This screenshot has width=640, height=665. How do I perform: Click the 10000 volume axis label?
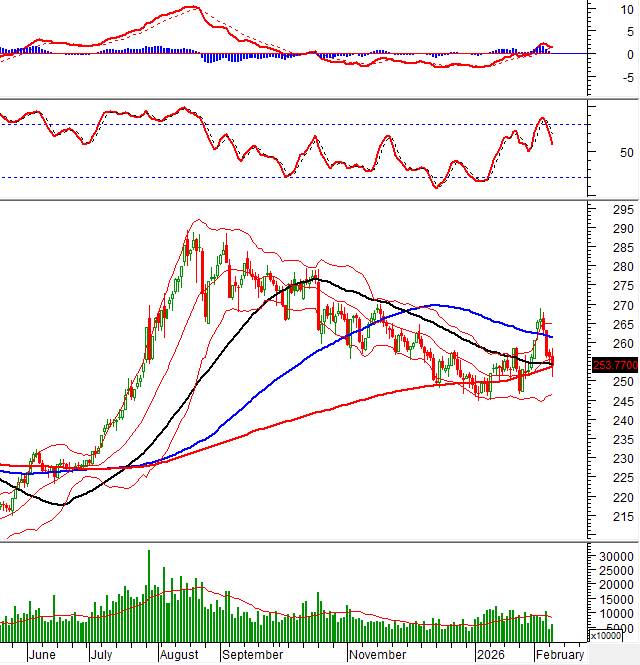point(616,613)
